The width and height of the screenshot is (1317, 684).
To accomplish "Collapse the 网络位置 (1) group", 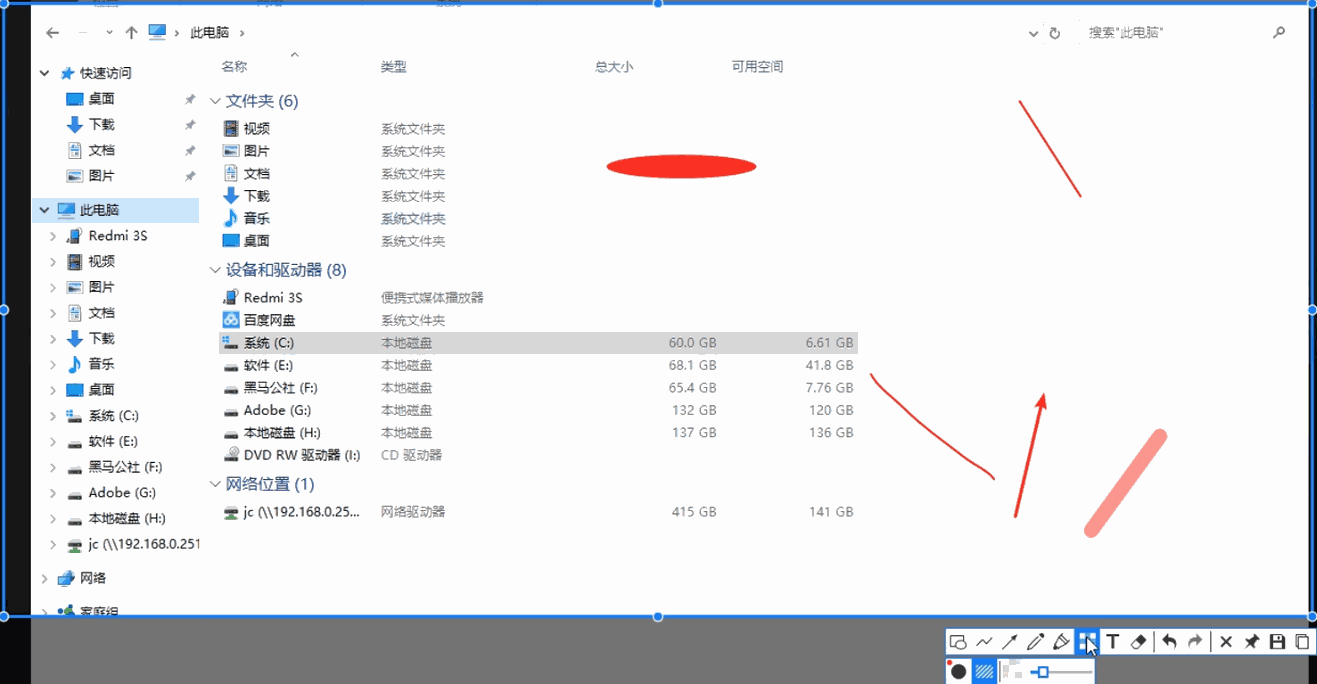I will coord(215,484).
